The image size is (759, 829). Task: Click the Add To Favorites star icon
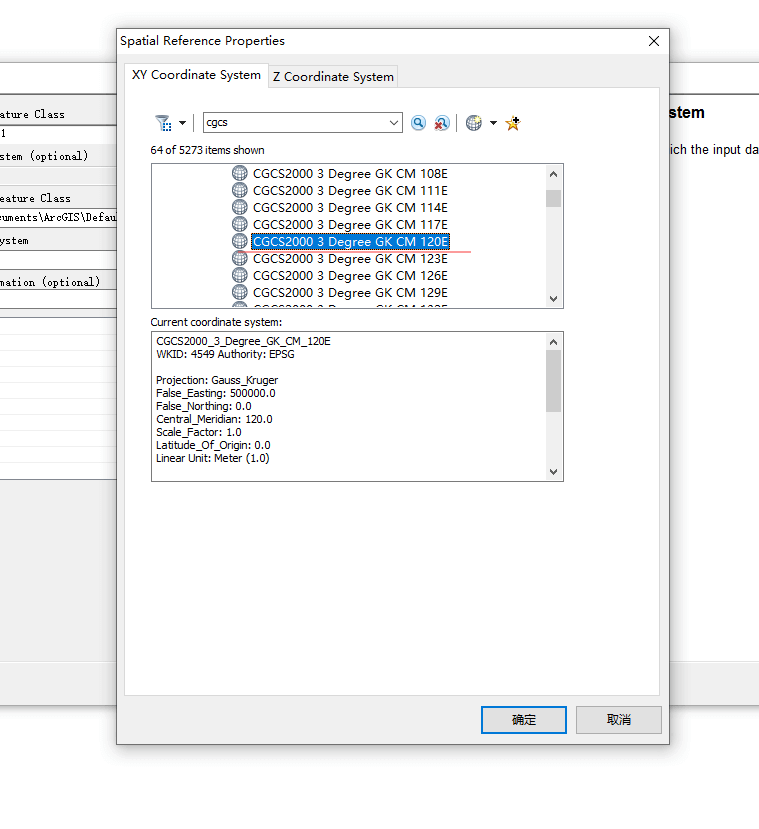tap(513, 123)
